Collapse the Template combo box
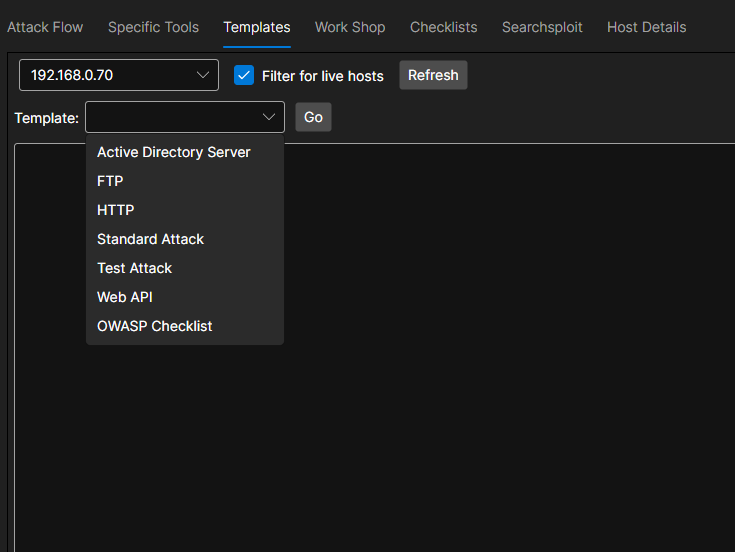 point(269,117)
